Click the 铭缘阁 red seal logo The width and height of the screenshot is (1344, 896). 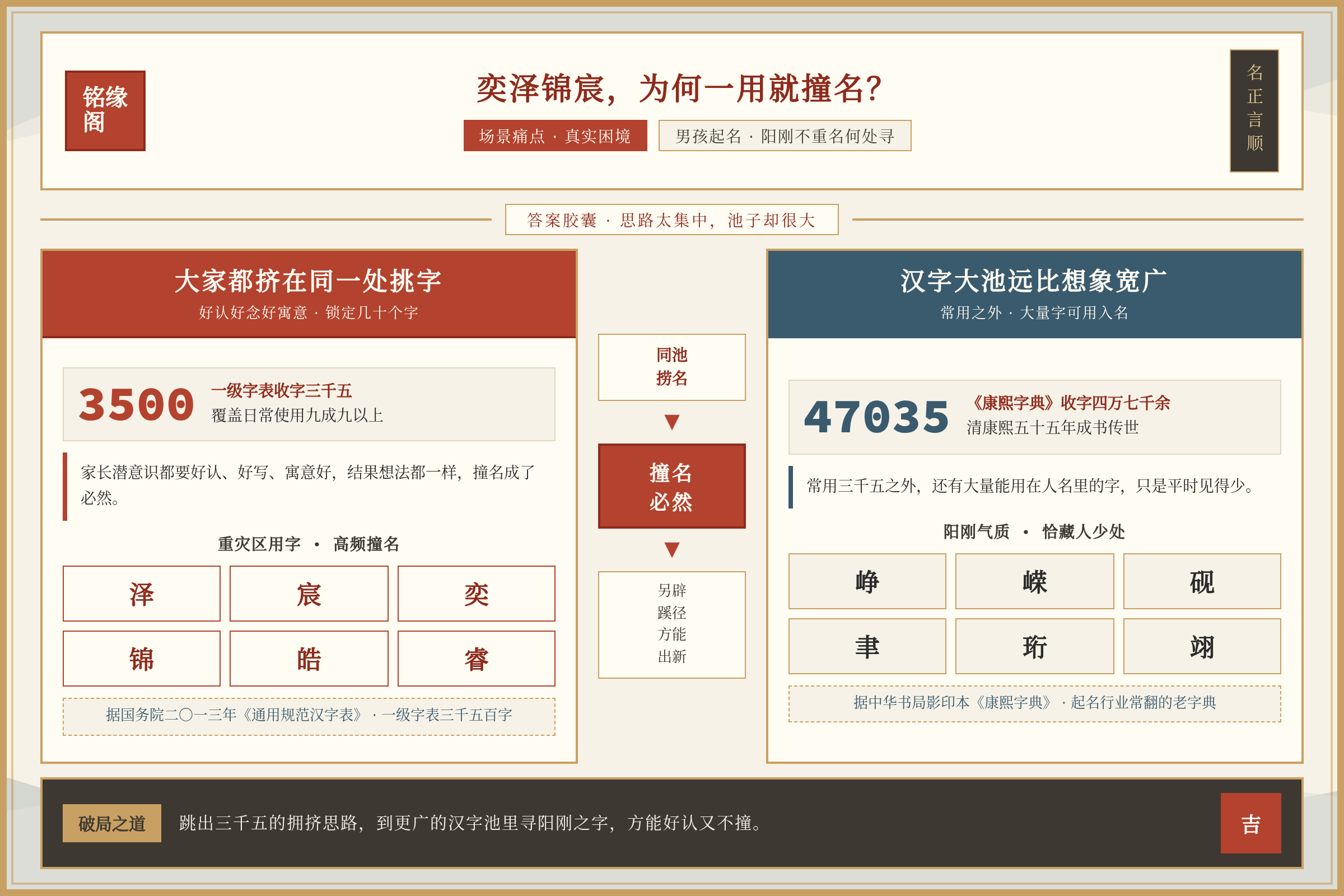click(x=105, y=111)
